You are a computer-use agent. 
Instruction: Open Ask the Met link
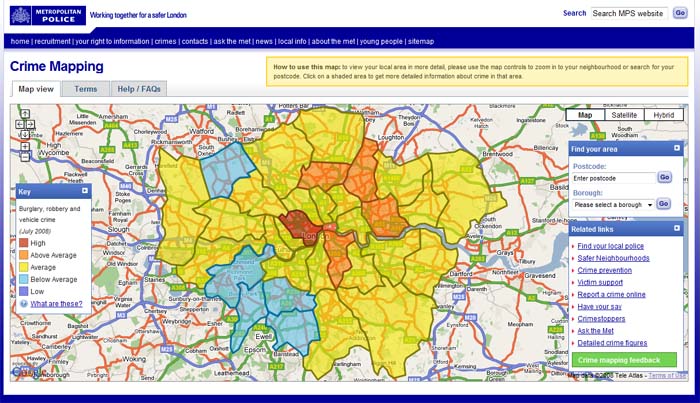point(596,331)
